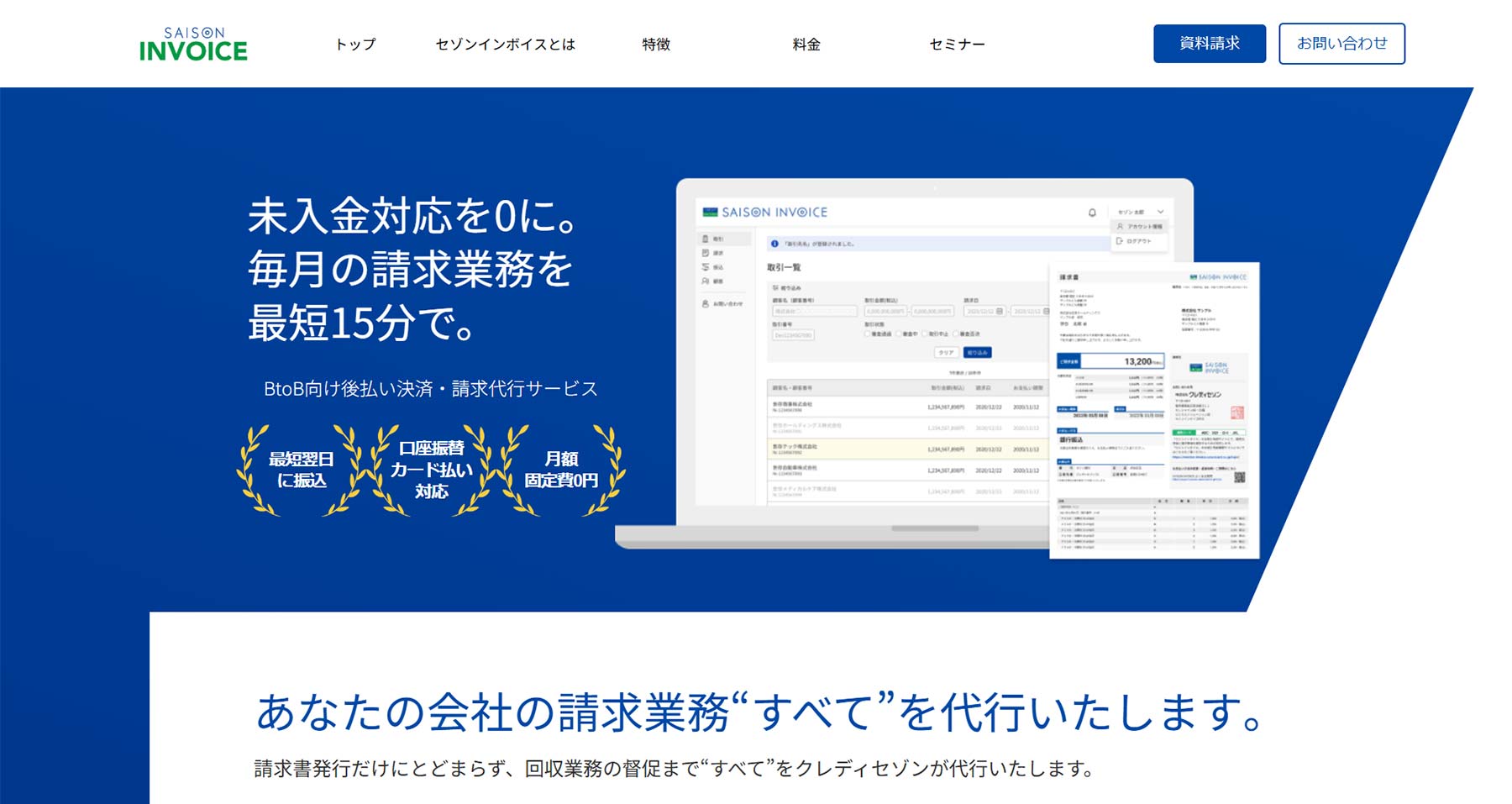The width and height of the screenshot is (1512, 804).
Task: Open the 料金 navigation item
Action: [806, 44]
